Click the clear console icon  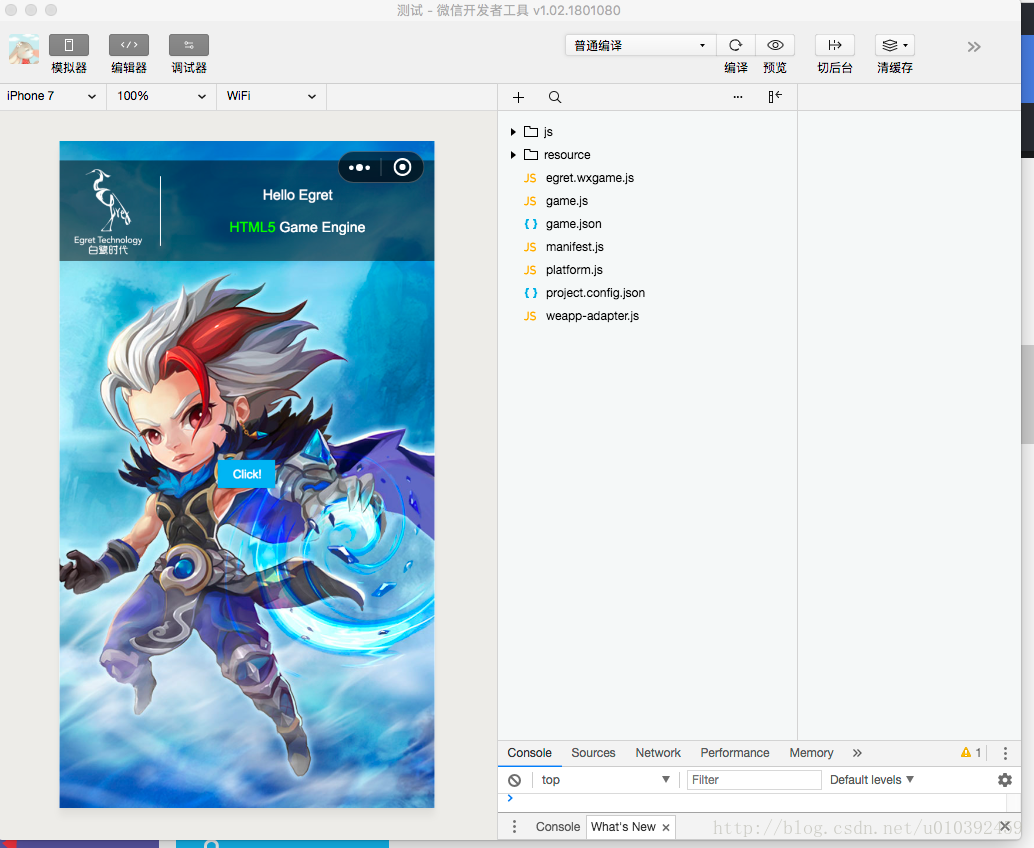(x=514, y=780)
